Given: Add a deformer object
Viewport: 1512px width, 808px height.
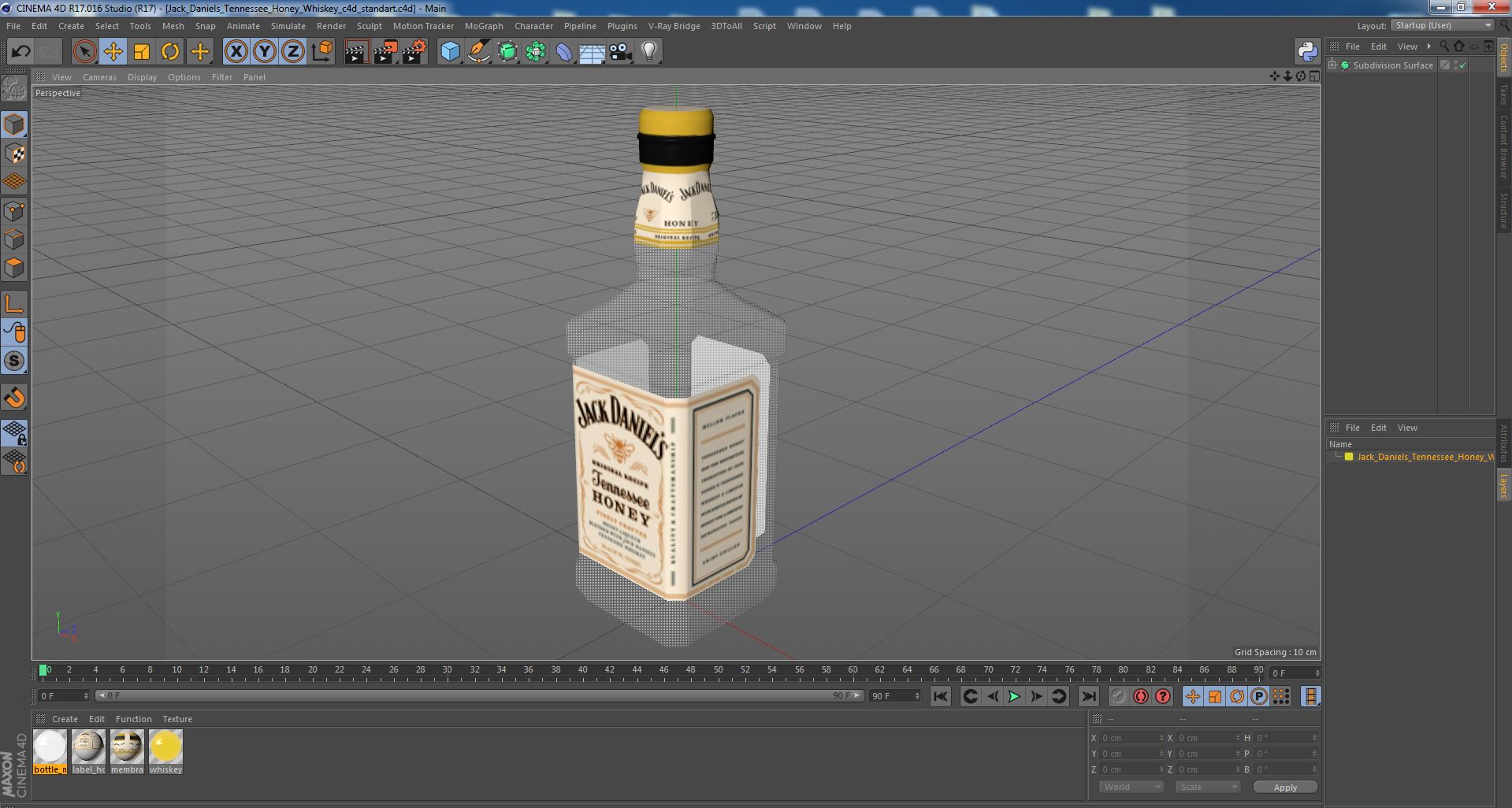Looking at the screenshot, I should pyautogui.click(x=564, y=52).
